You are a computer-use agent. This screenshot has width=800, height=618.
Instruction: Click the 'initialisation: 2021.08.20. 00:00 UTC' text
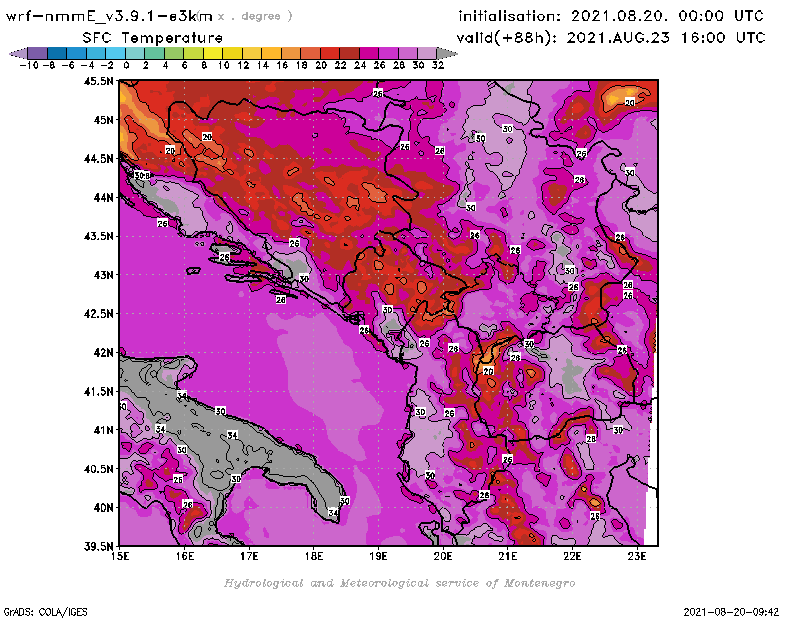(611, 16)
